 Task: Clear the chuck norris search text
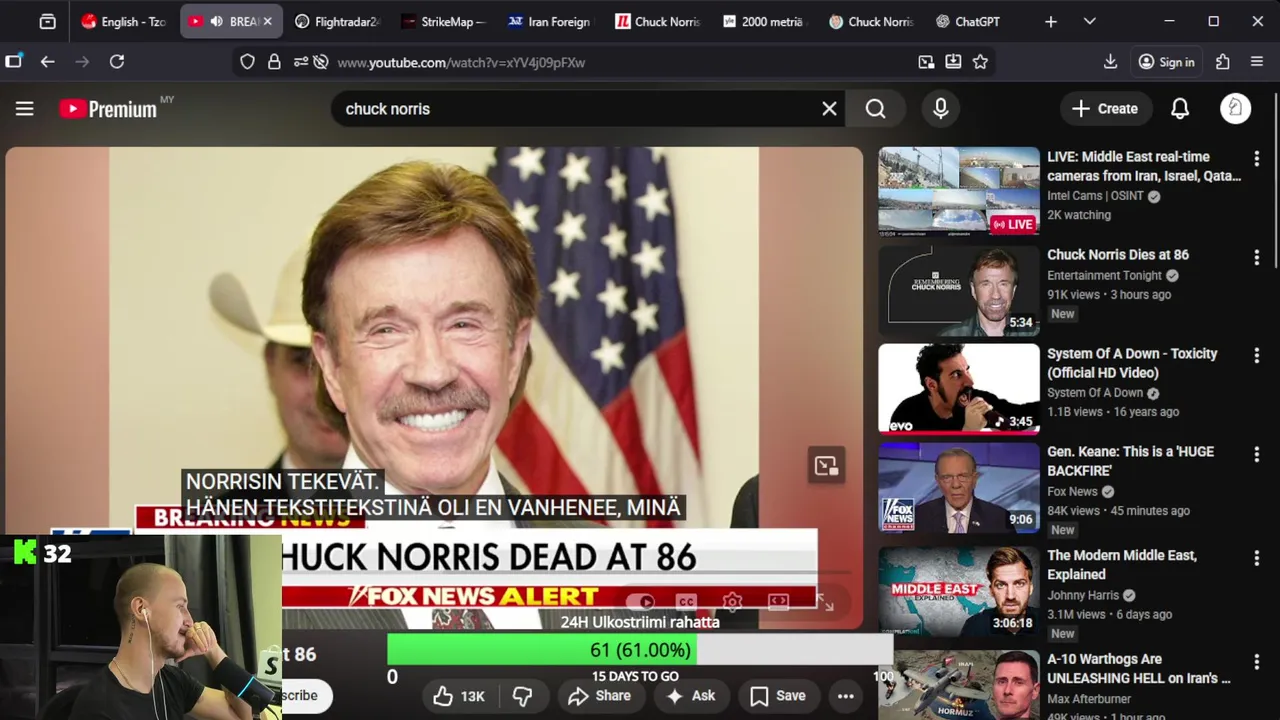[x=829, y=109]
